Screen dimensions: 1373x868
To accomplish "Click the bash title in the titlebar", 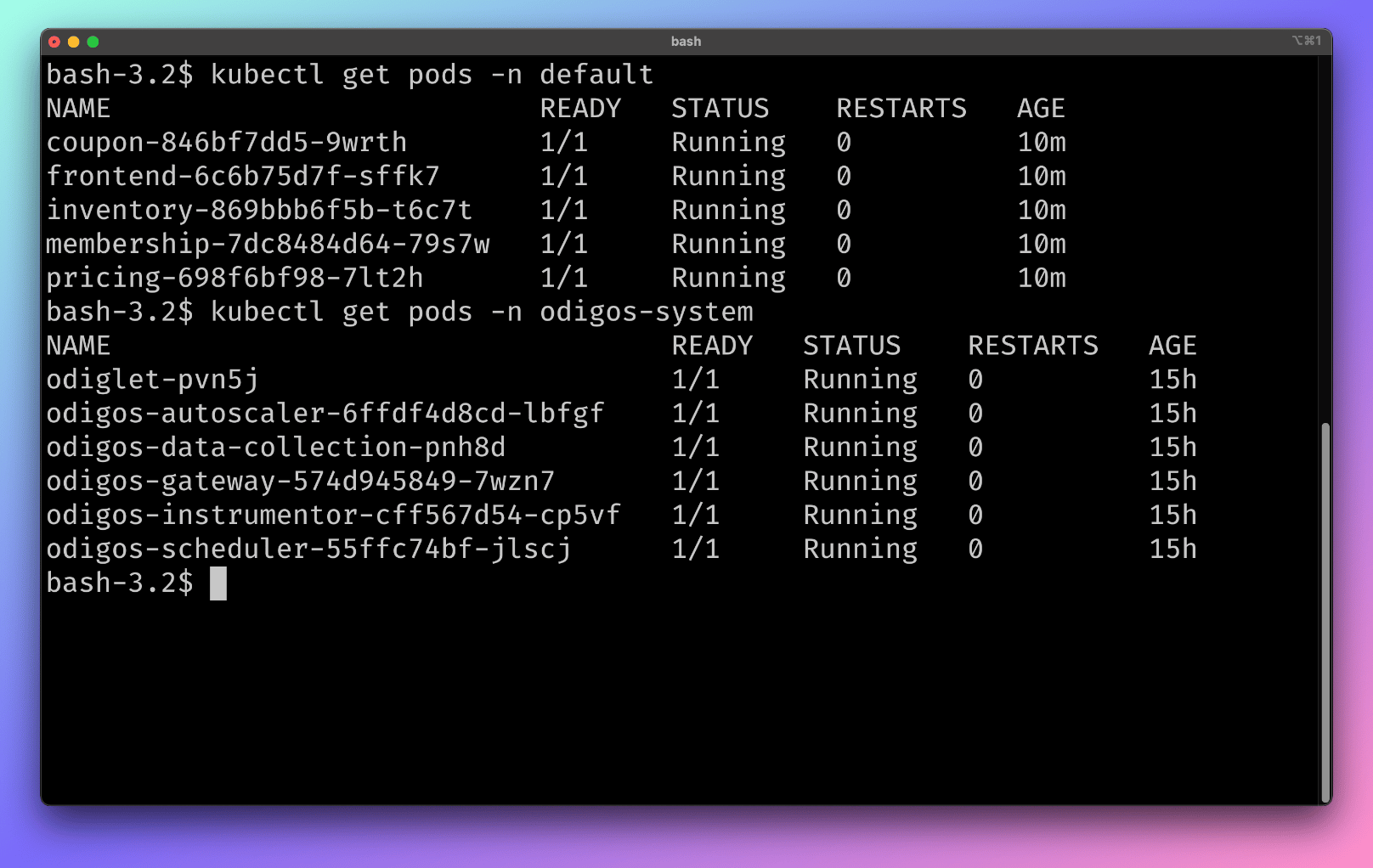I will click(x=686, y=42).
